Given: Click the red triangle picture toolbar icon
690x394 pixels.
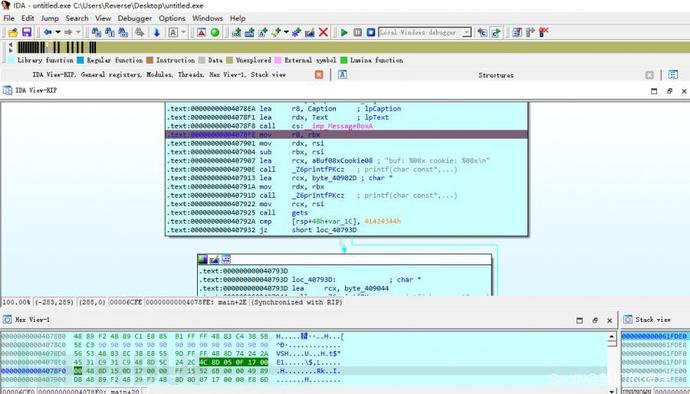Looking at the screenshot, I should [x=201, y=32].
